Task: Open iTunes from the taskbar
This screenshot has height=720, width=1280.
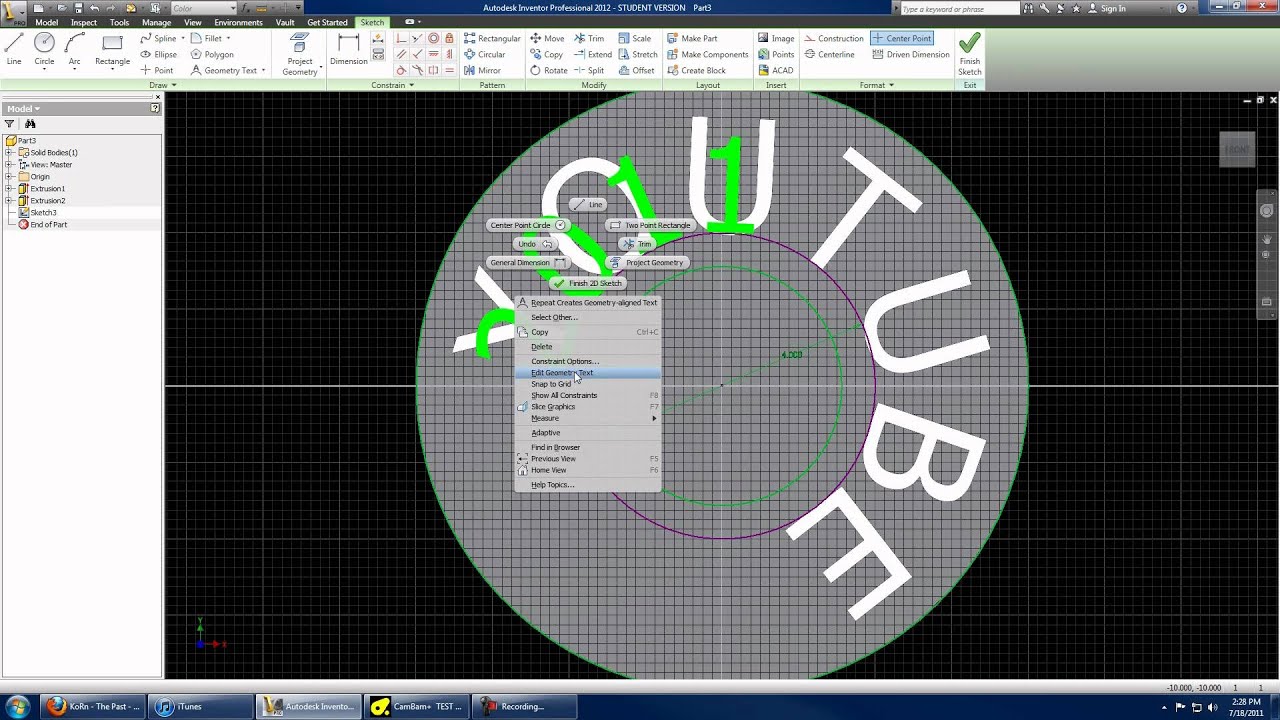Action: (x=183, y=706)
